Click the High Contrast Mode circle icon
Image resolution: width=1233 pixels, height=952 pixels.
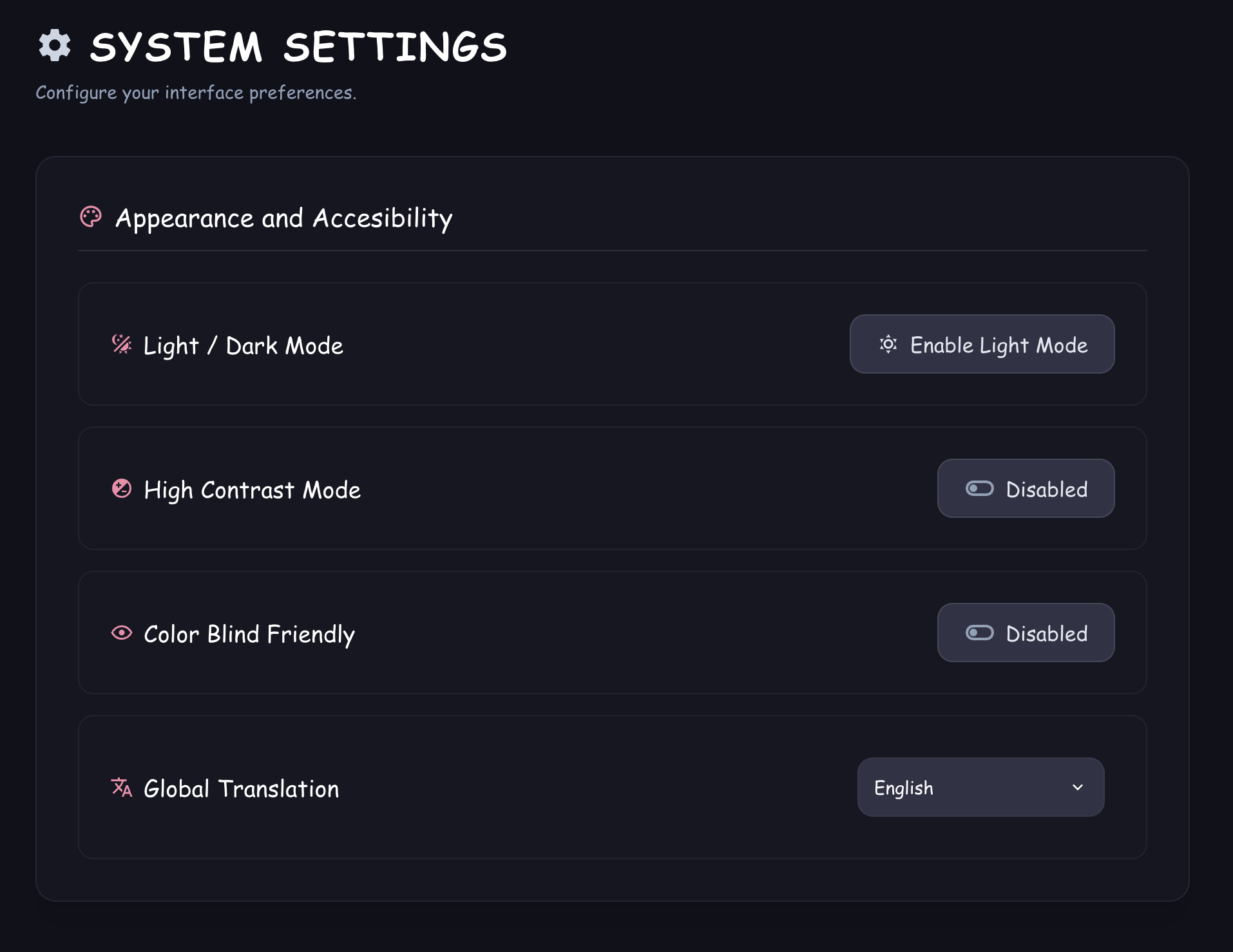[x=122, y=489]
